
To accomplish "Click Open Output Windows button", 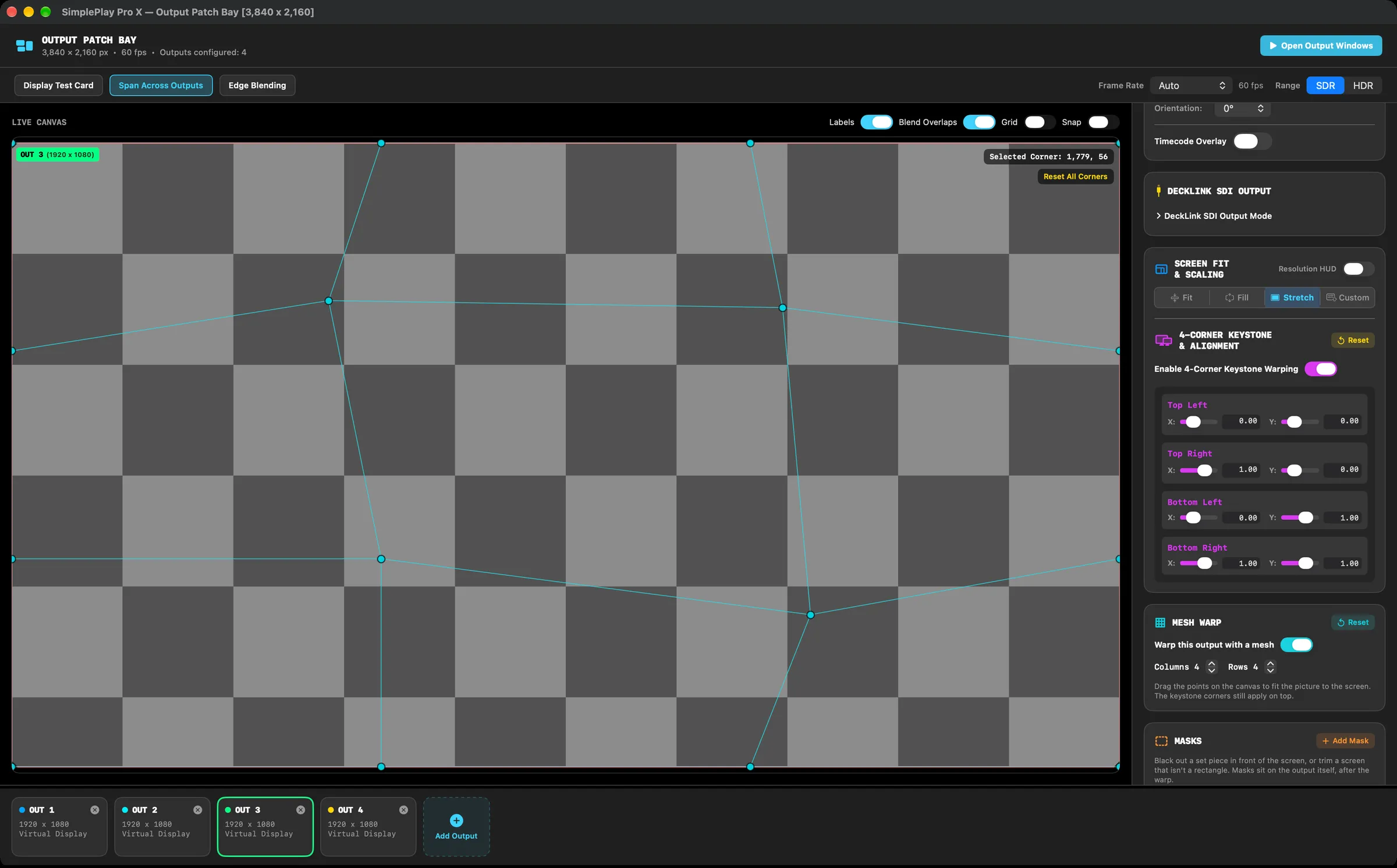I will pyautogui.click(x=1321, y=45).
